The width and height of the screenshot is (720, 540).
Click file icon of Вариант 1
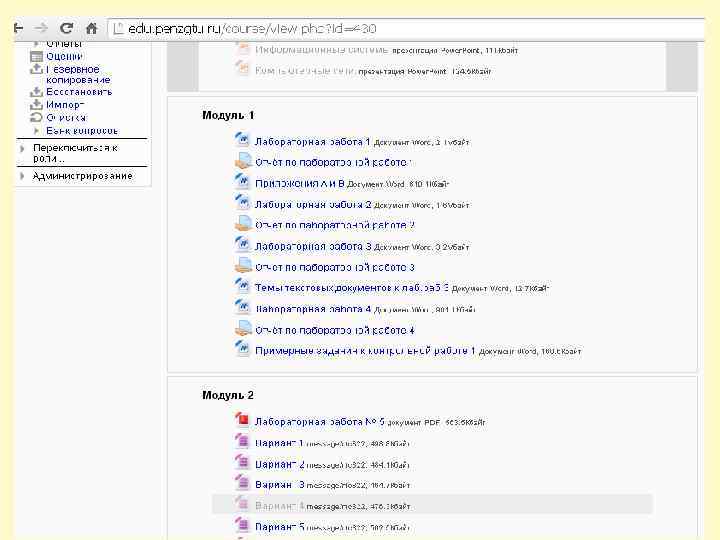(x=242, y=441)
